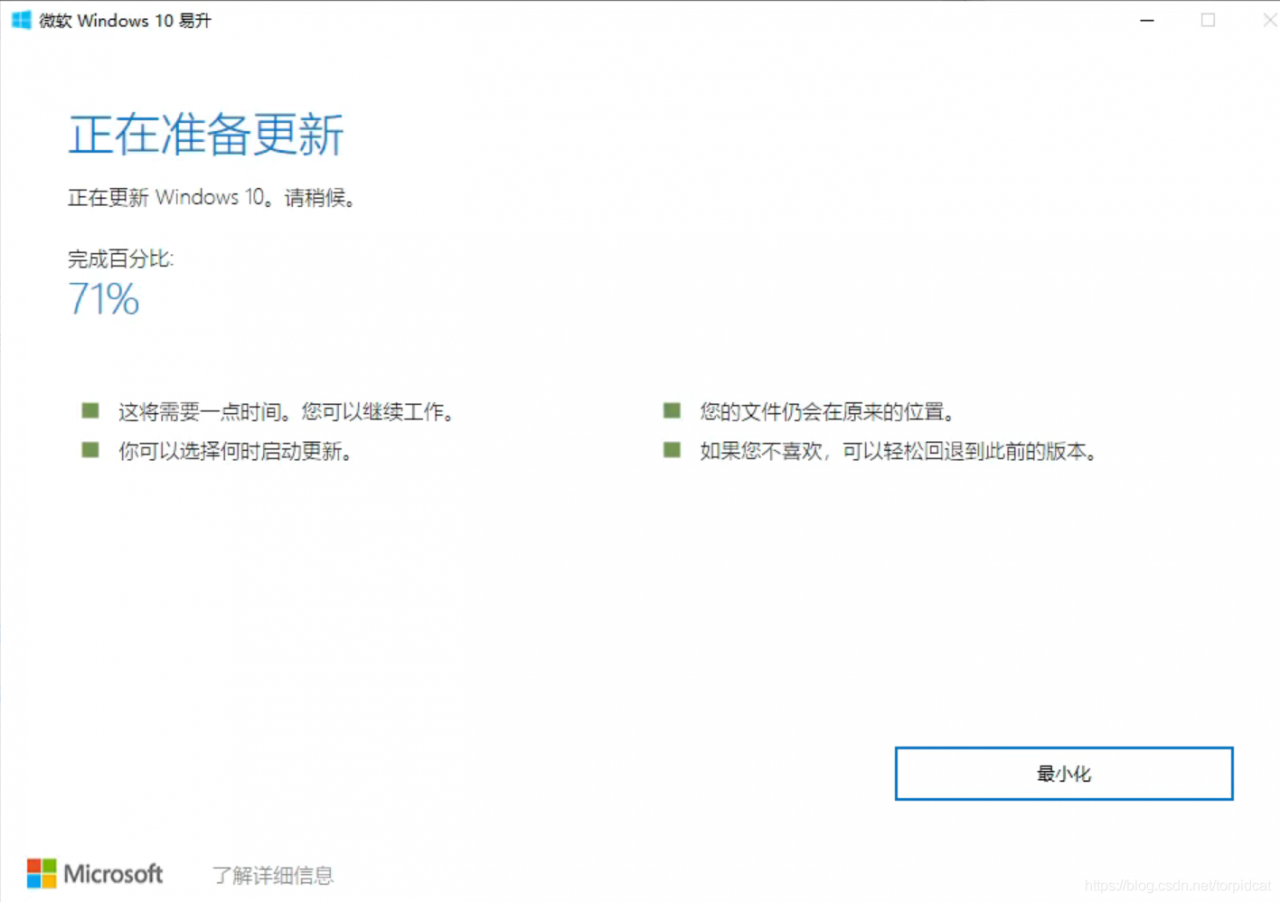
Task: Minimize the window using the title bar dash
Action: tap(1146, 20)
